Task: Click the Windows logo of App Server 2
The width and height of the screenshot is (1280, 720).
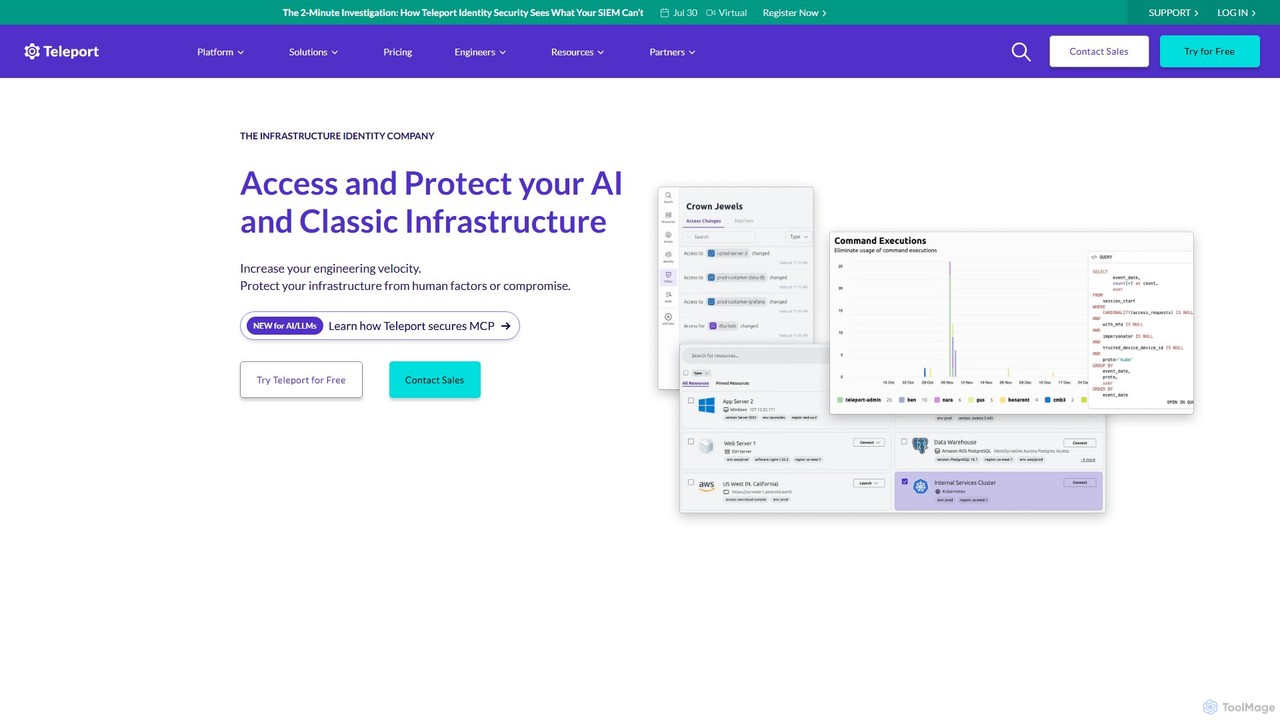Action: click(x=706, y=405)
